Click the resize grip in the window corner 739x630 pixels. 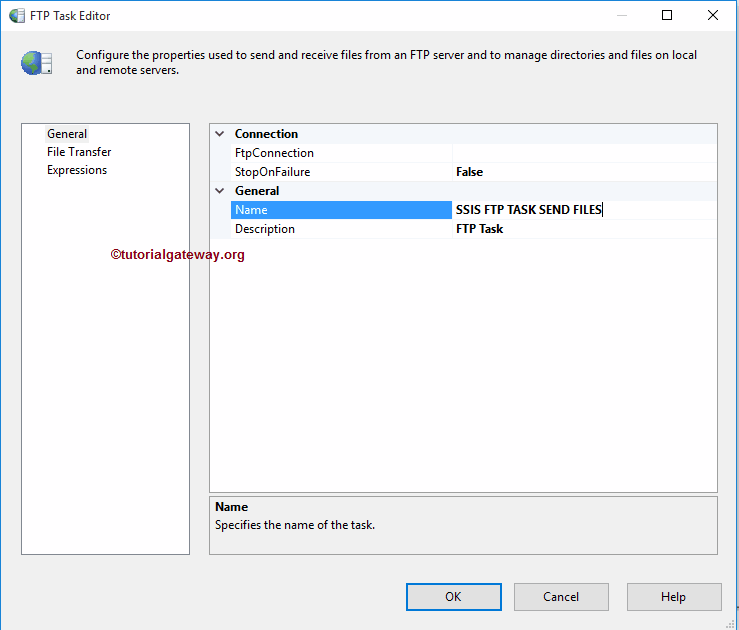731,624
